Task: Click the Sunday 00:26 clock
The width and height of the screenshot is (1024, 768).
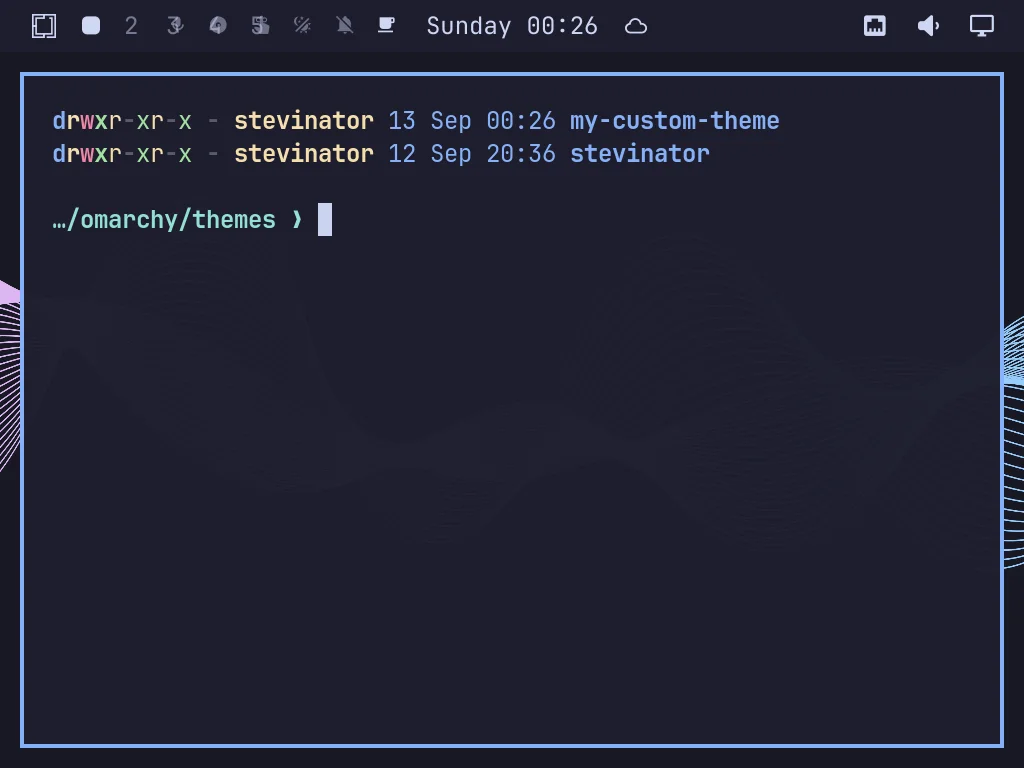Action: coord(512,26)
